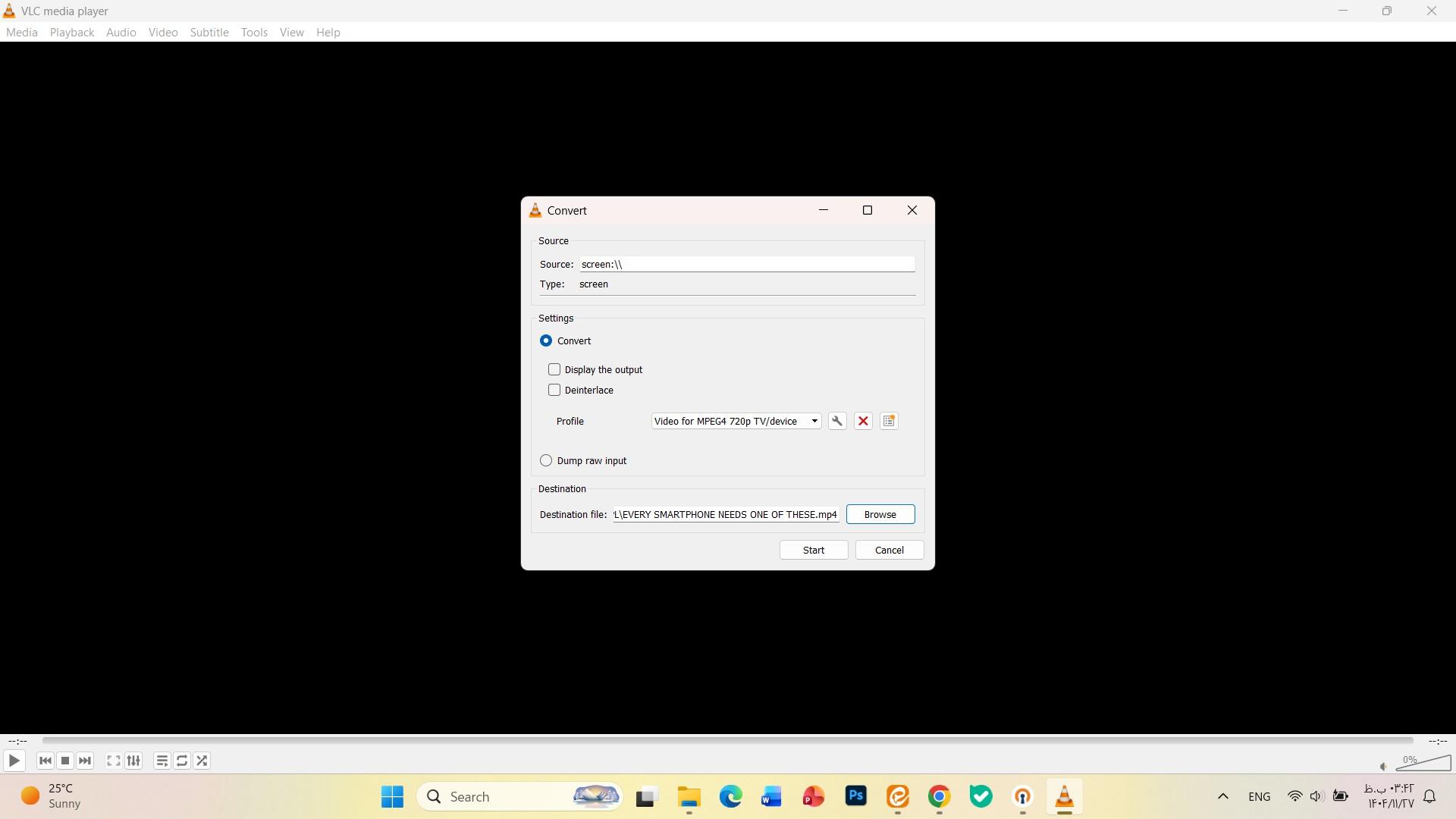Open Microsoft Word from taskbar

point(771,796)
